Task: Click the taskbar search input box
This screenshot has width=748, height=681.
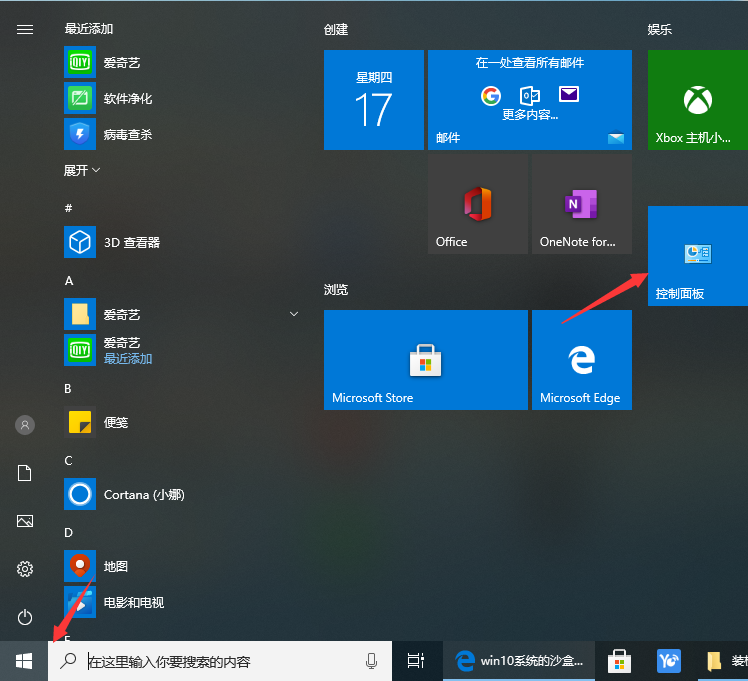Action: pos(220,661)
